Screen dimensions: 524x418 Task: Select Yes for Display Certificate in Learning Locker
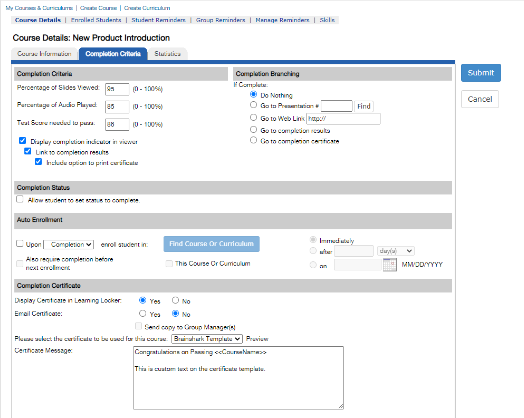coord(143,300)
